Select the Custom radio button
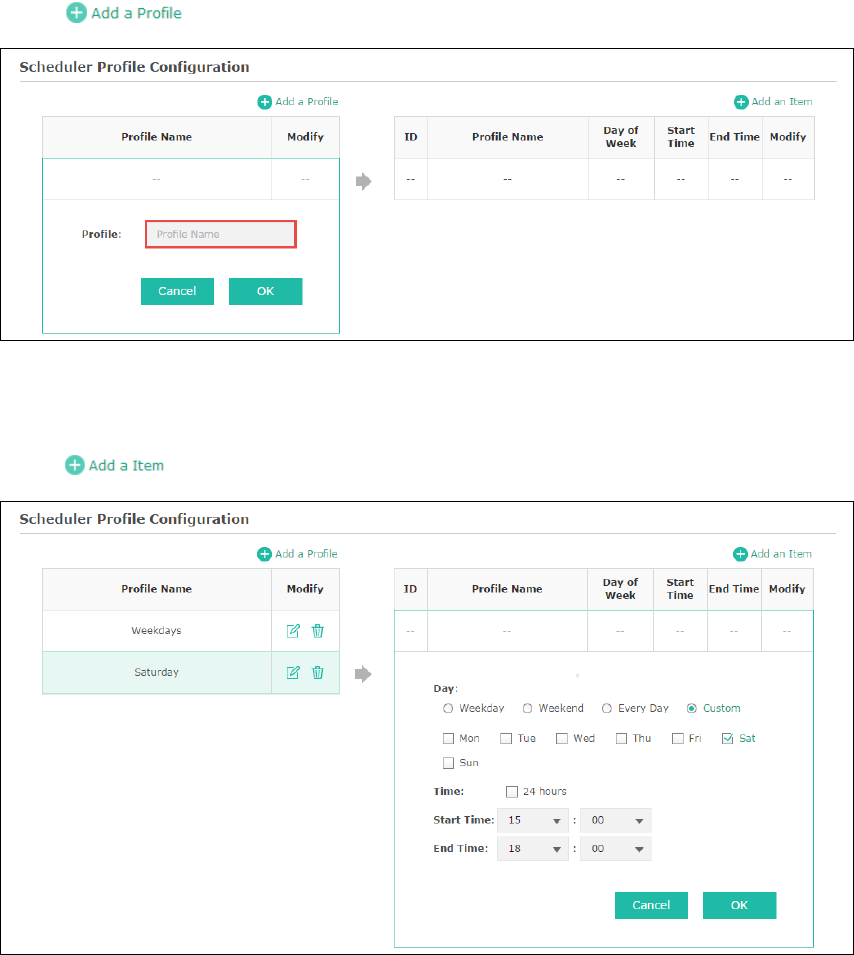Image resolution: width=854 pixels, height=955 pixels. click(692, 708)
